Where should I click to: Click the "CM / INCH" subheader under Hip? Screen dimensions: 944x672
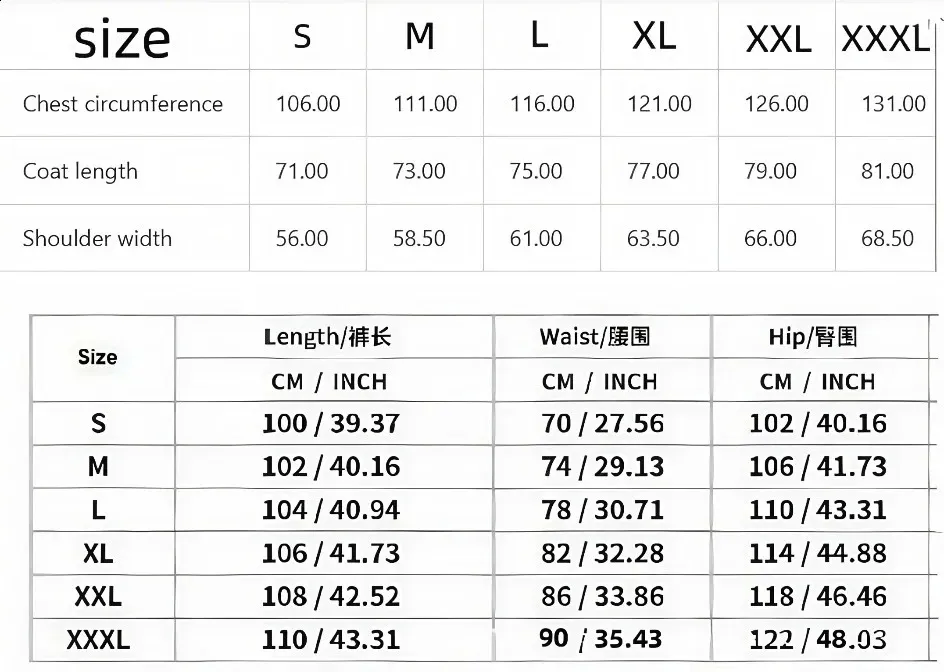[x=817, y=382]
